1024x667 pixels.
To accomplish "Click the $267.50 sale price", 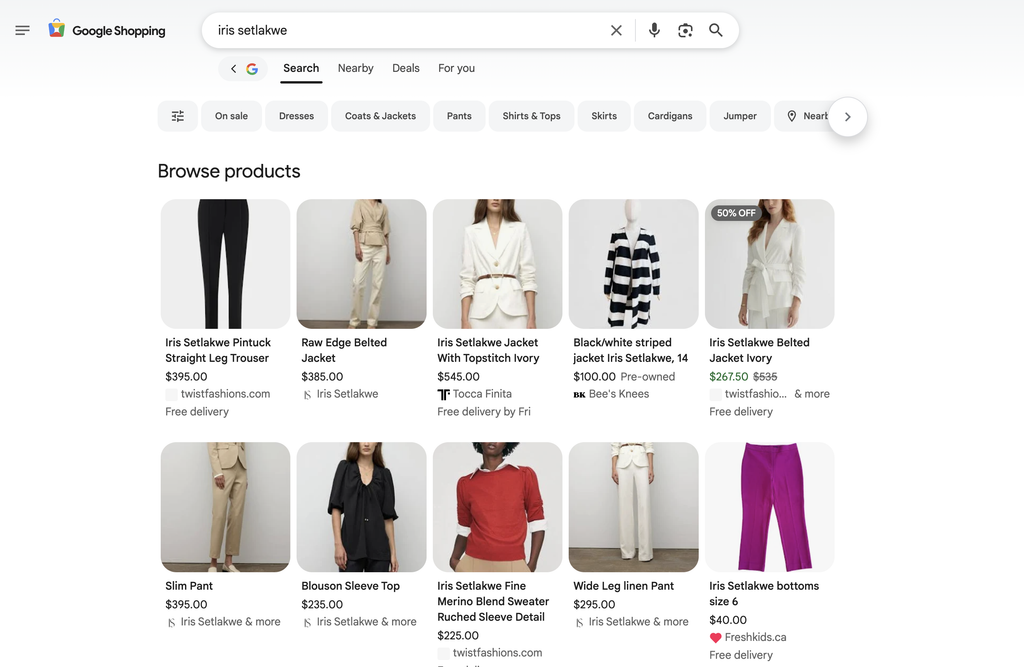I will point(728,376).
